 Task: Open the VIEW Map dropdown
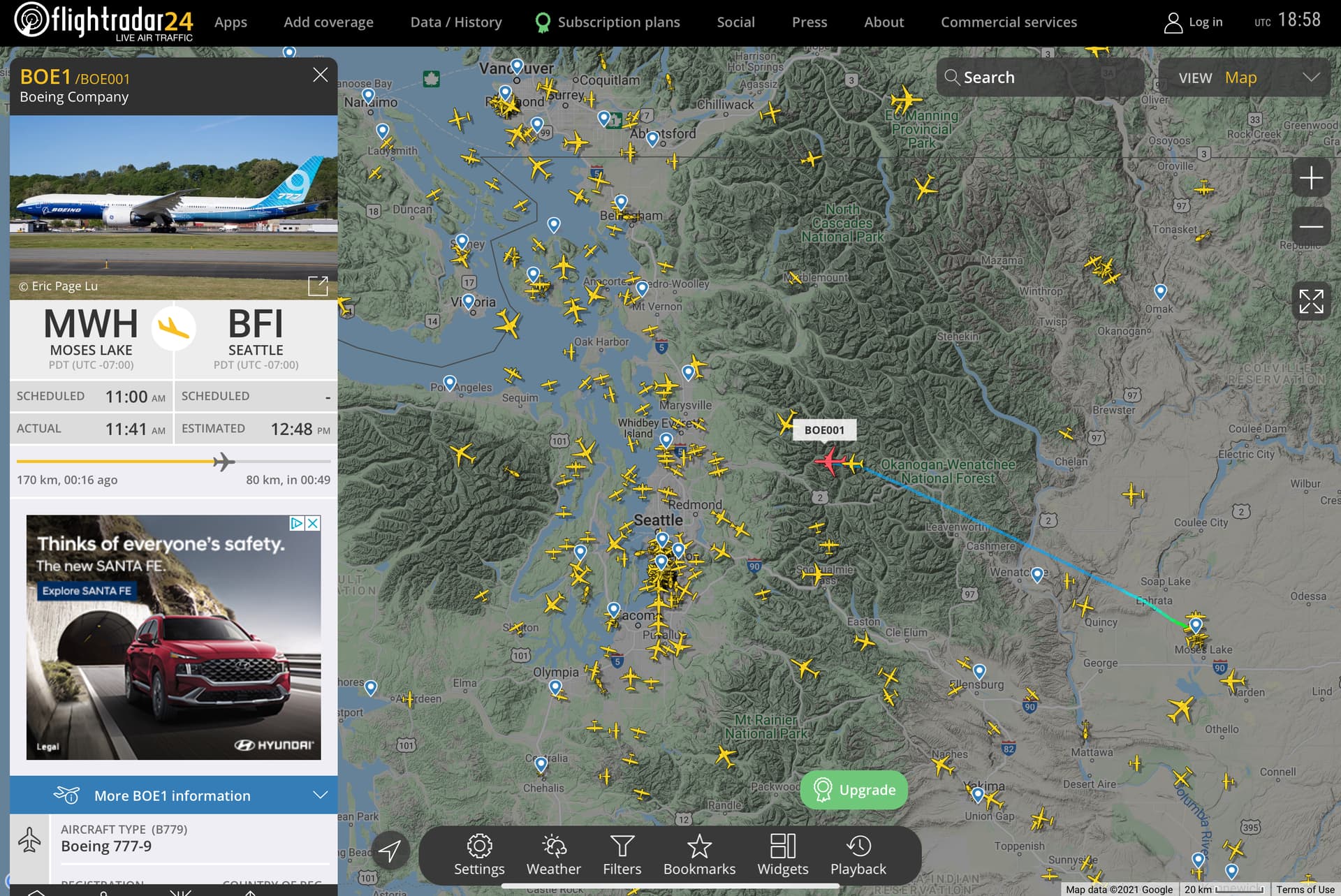point(1245,78)
